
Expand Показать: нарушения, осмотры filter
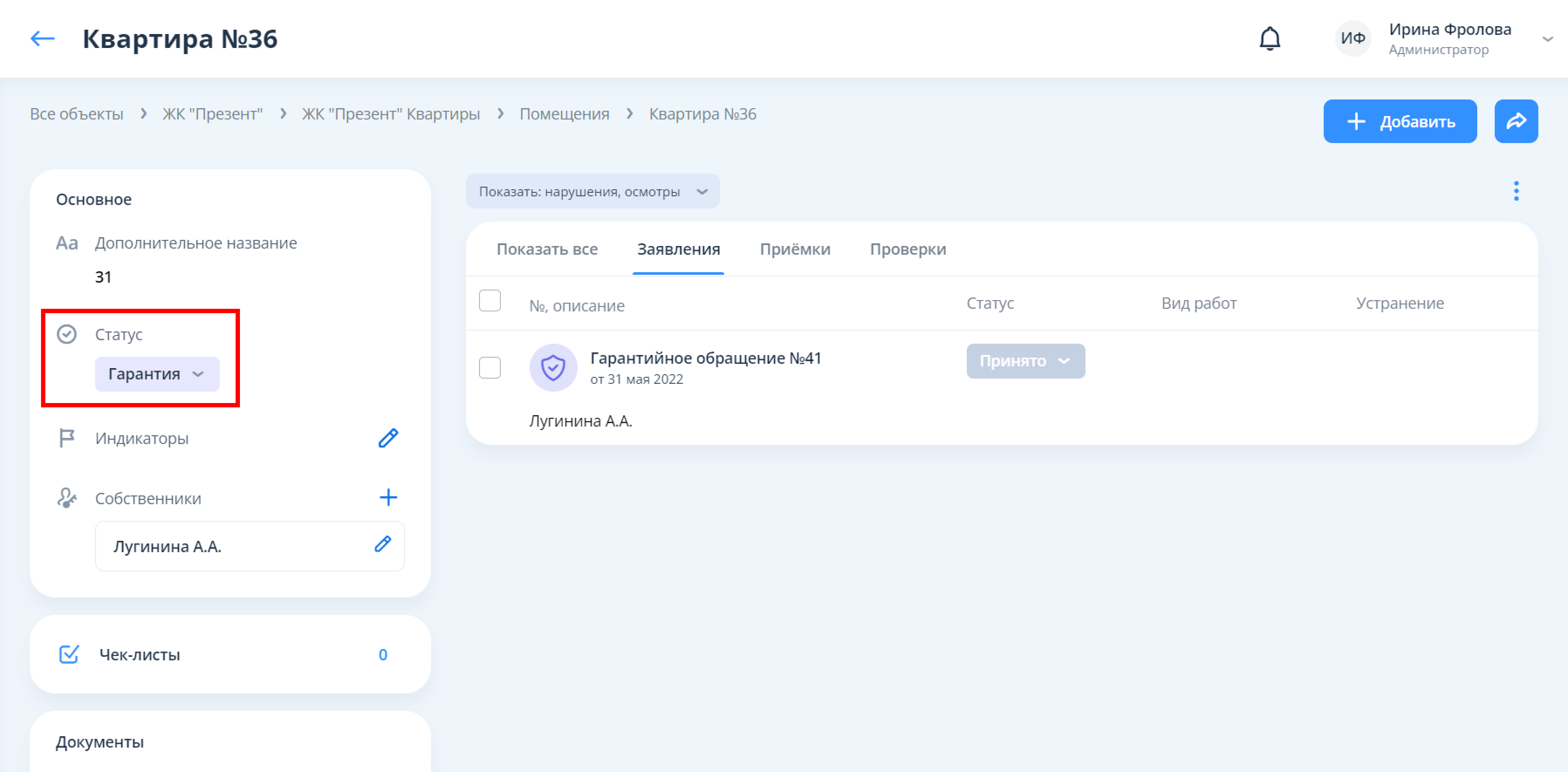(592, 191)
